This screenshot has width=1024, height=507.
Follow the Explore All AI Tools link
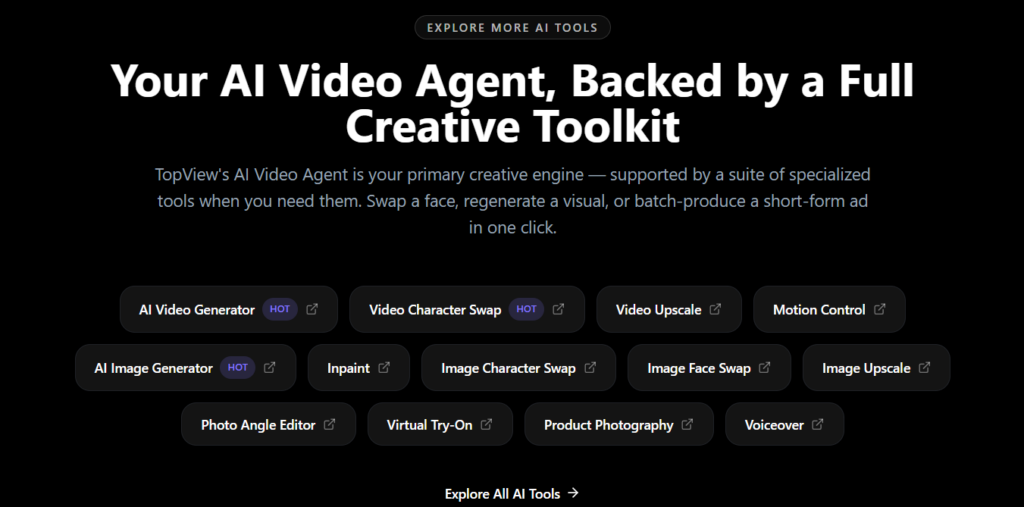point(512,493)
